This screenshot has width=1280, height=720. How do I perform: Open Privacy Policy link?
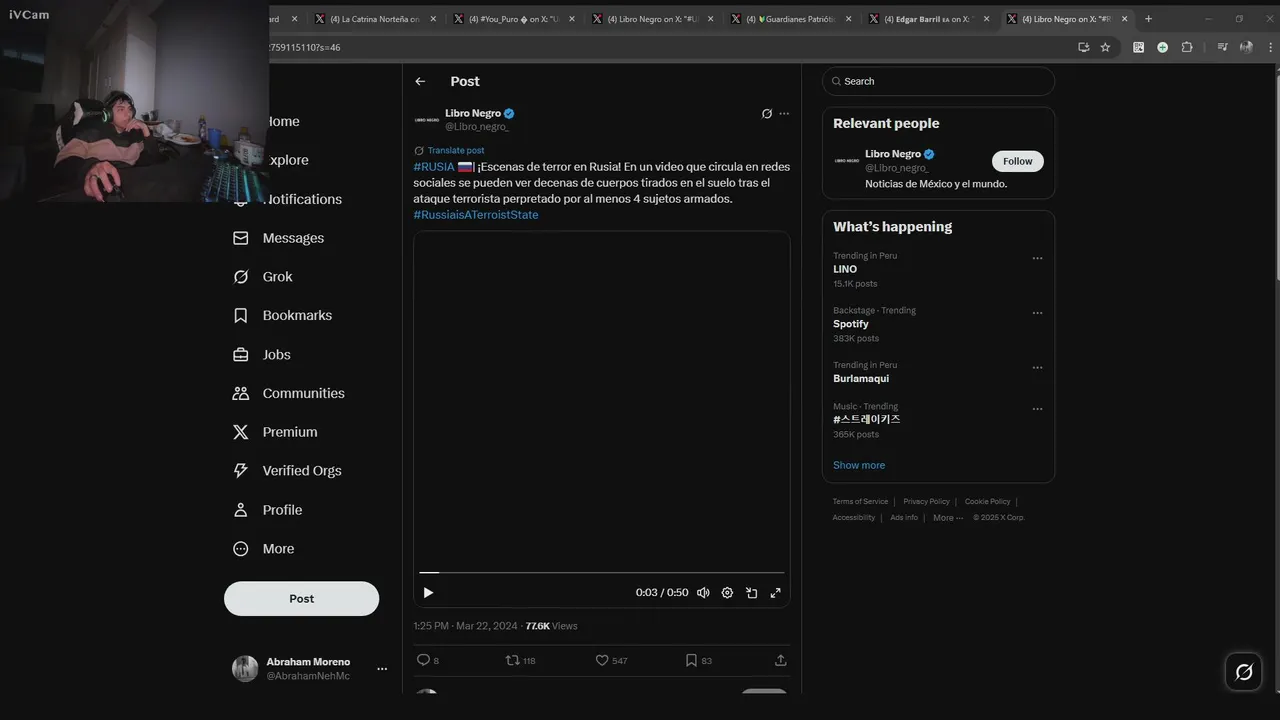926,502
